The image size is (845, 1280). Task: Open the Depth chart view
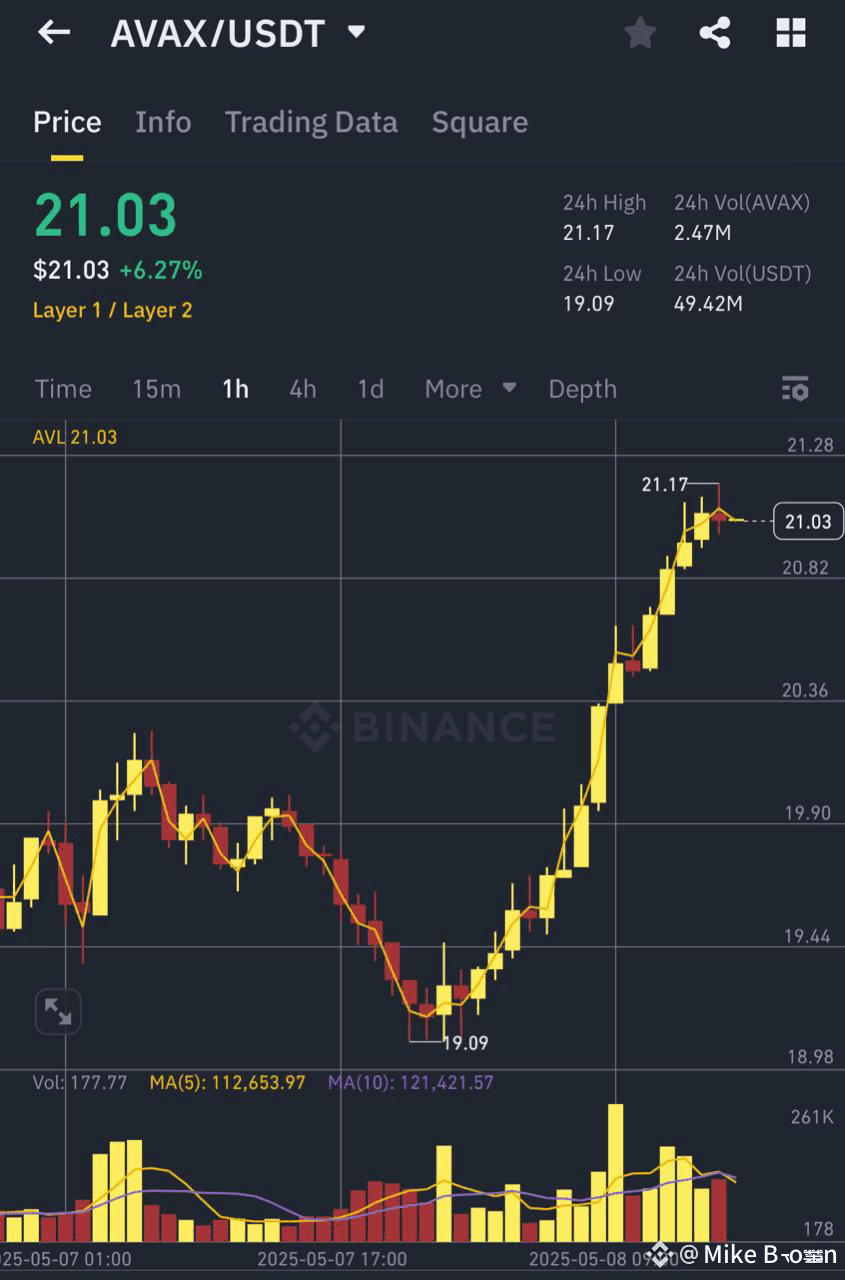click(x=582, y=389)
